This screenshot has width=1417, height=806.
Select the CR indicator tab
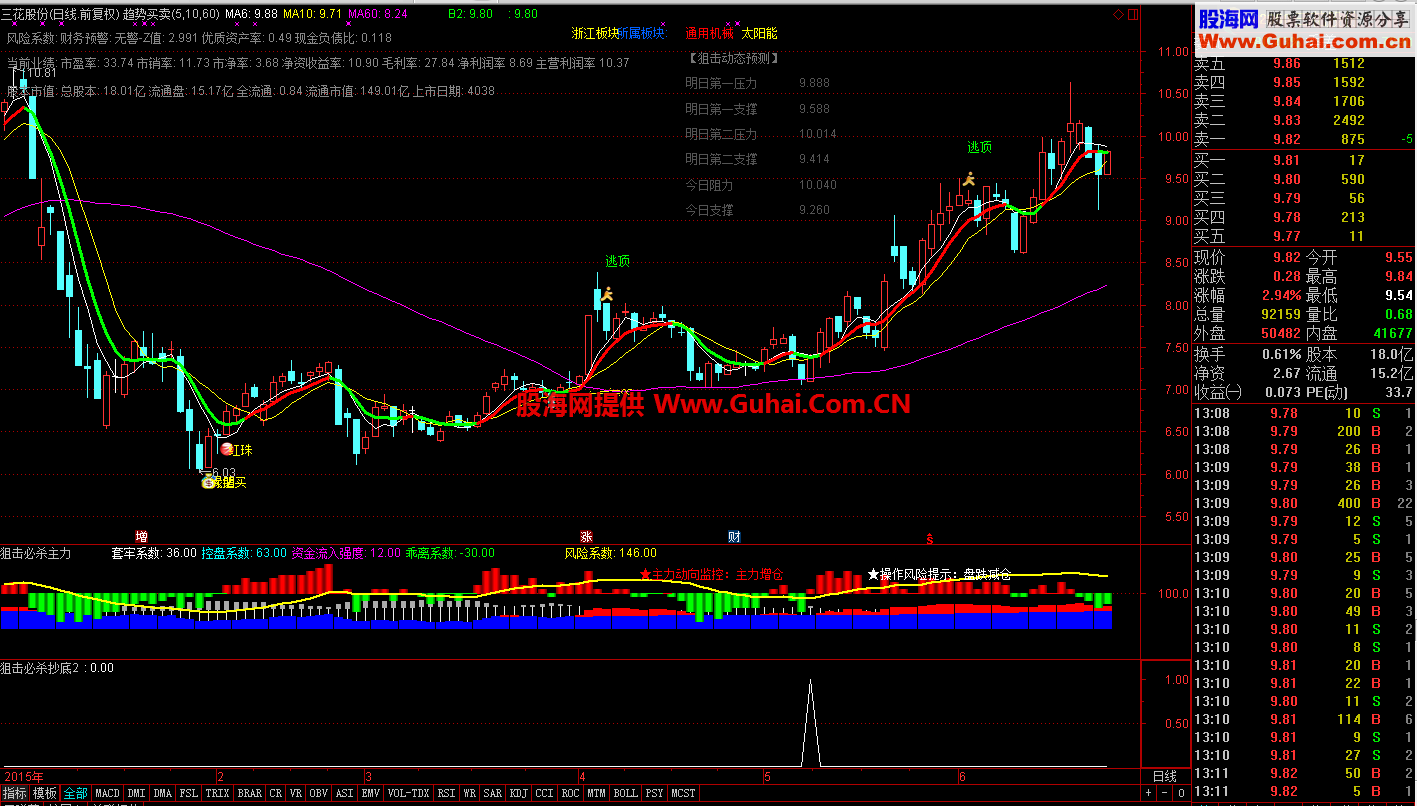pos(275,793)
